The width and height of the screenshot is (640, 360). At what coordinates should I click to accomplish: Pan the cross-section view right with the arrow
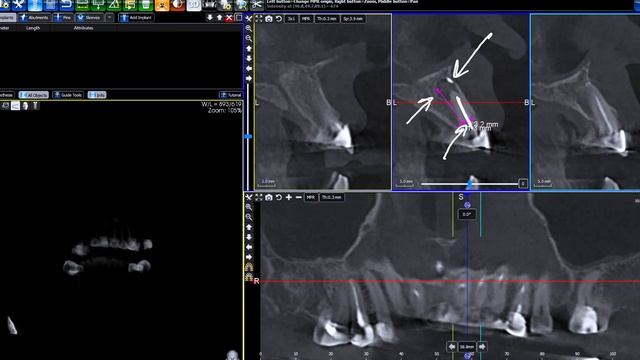click(x=249, y=78)
